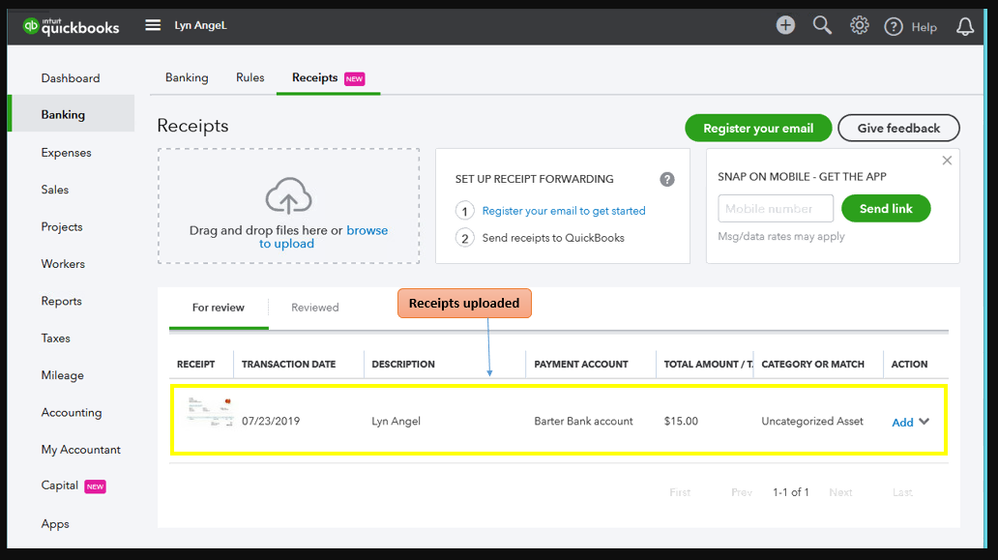Sort by Category or Match column header
The image size is (998, 560).
tap(813, 364)
